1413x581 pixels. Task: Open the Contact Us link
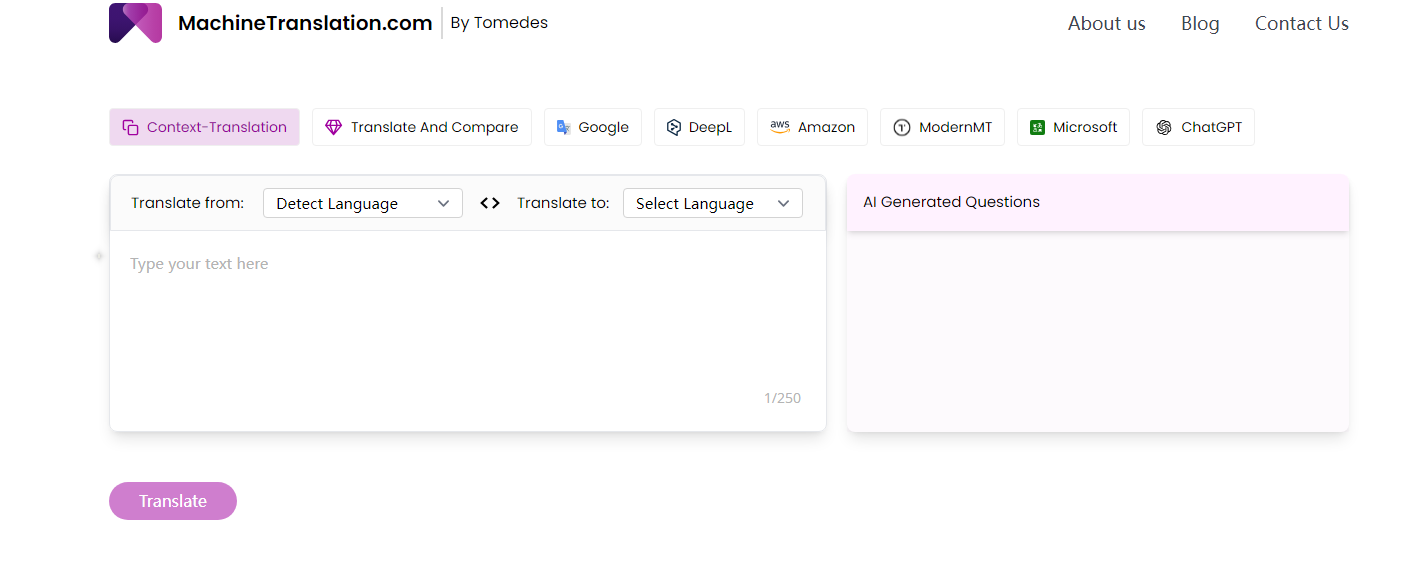[x=1301, y=23]
